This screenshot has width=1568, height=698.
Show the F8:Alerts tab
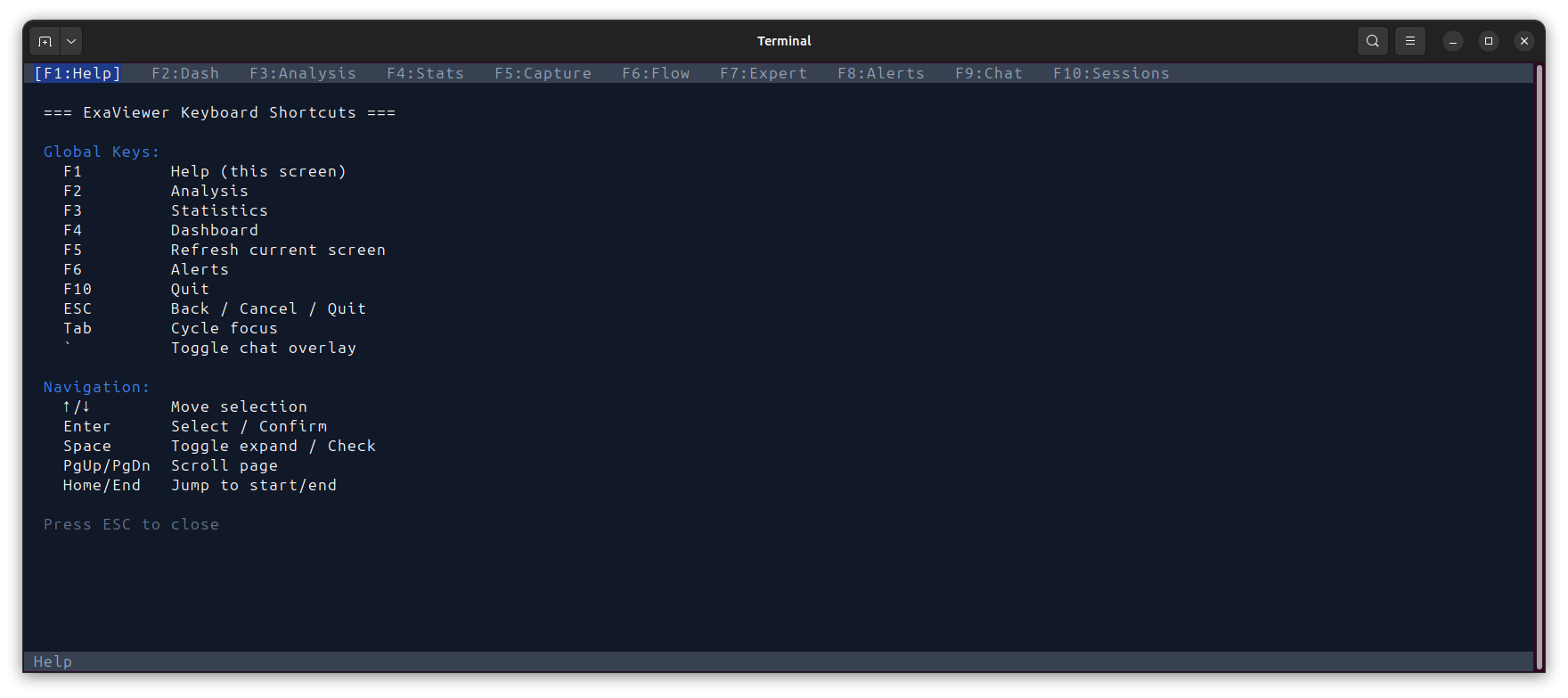(x=881, y=73)
